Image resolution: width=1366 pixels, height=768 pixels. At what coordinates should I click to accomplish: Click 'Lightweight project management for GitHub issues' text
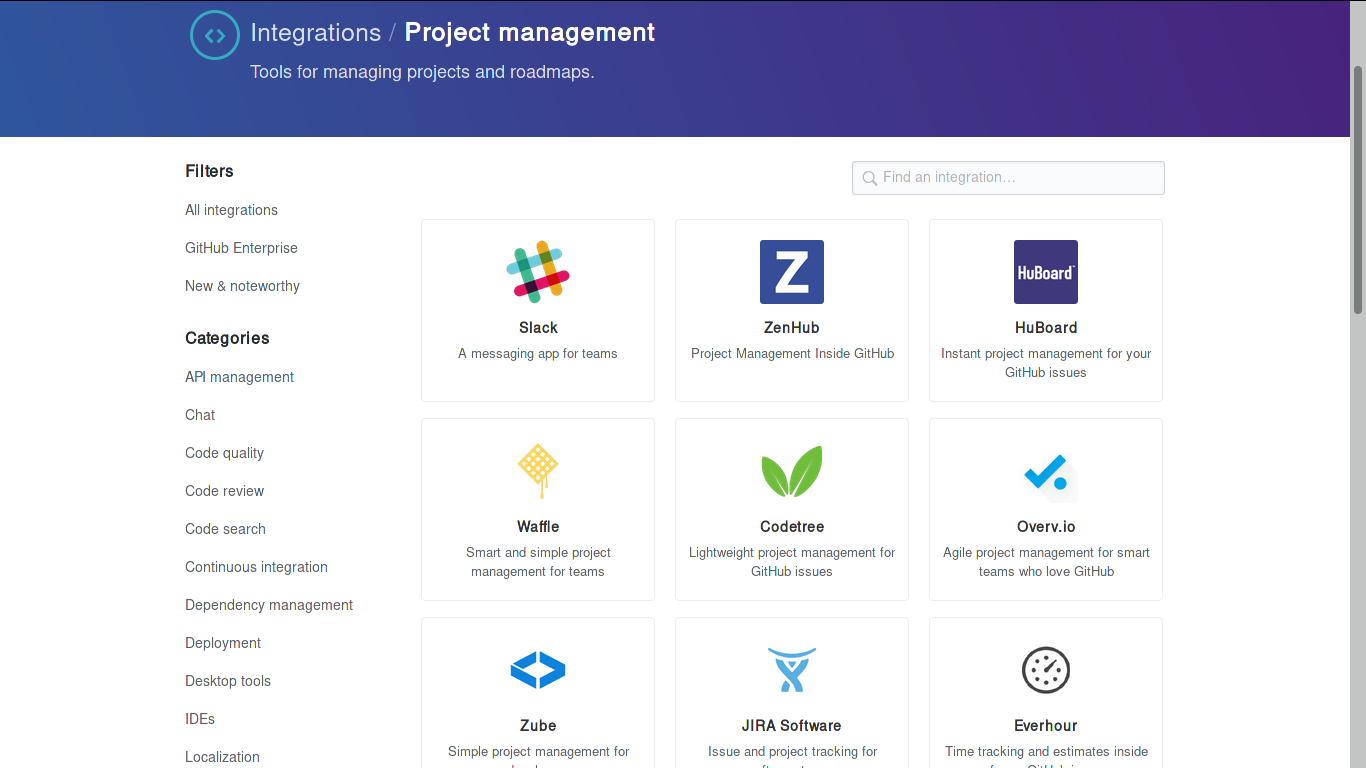point(792,562)
